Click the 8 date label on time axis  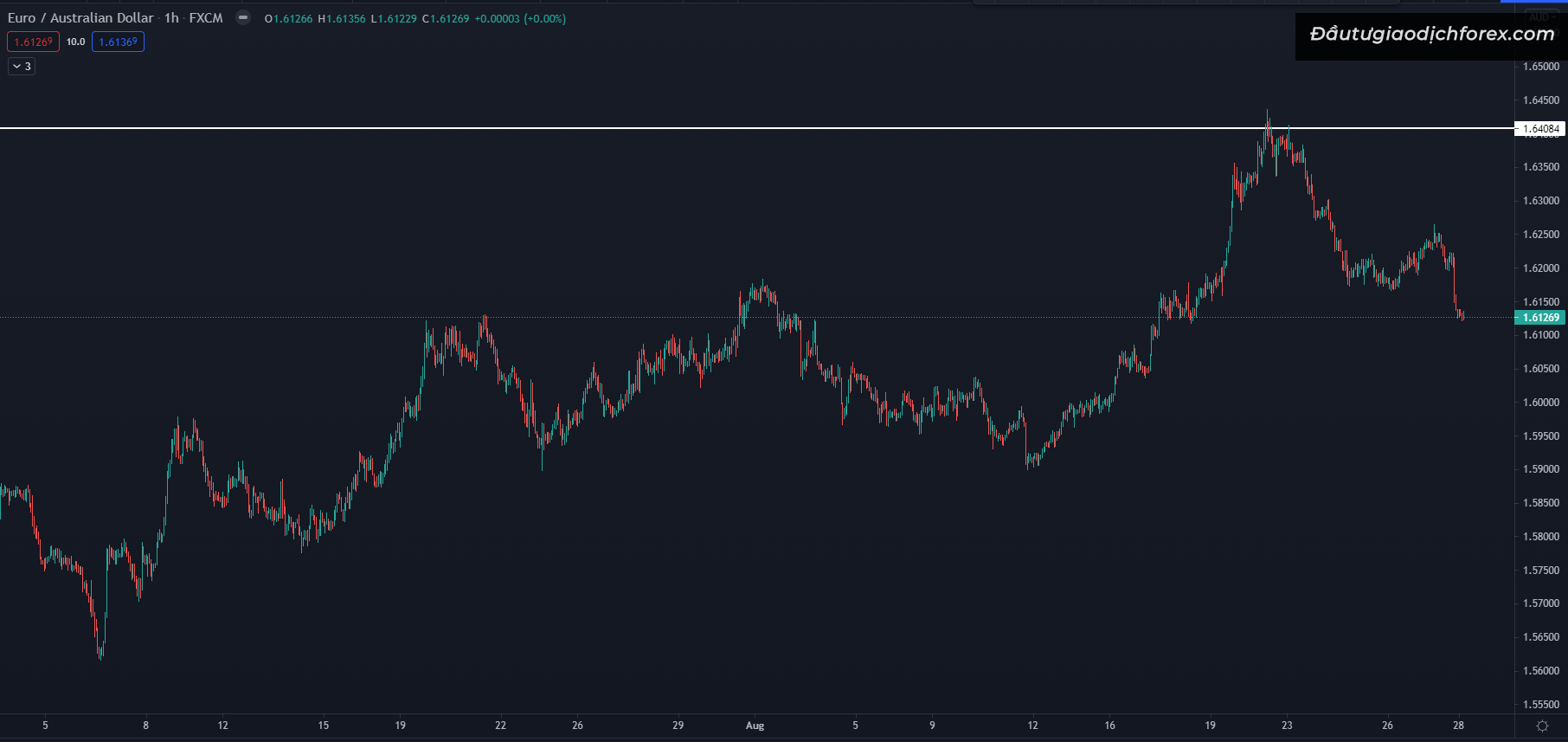pyautogui.click(x=145, y=726)
